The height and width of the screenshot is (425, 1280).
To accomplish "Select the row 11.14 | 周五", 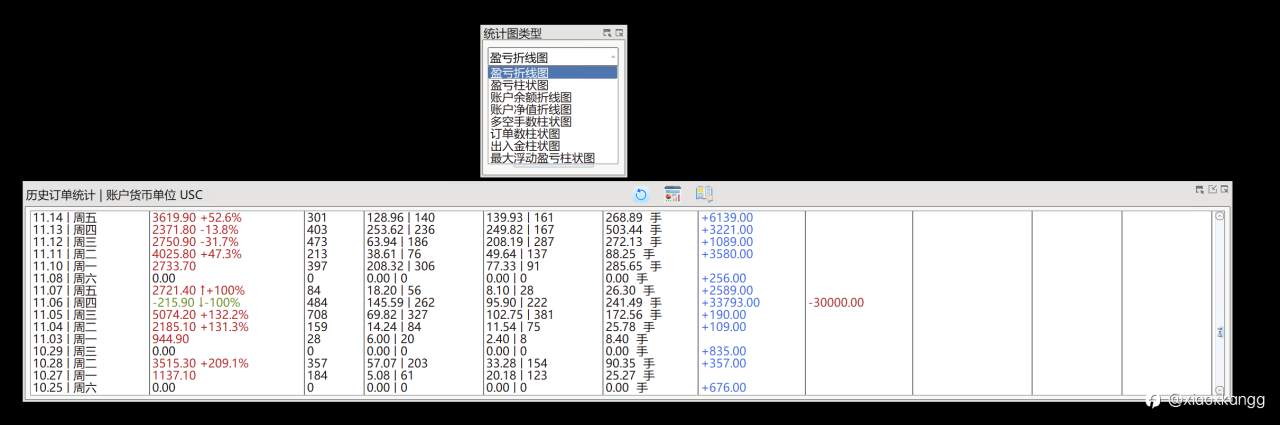I will point(620,217).
